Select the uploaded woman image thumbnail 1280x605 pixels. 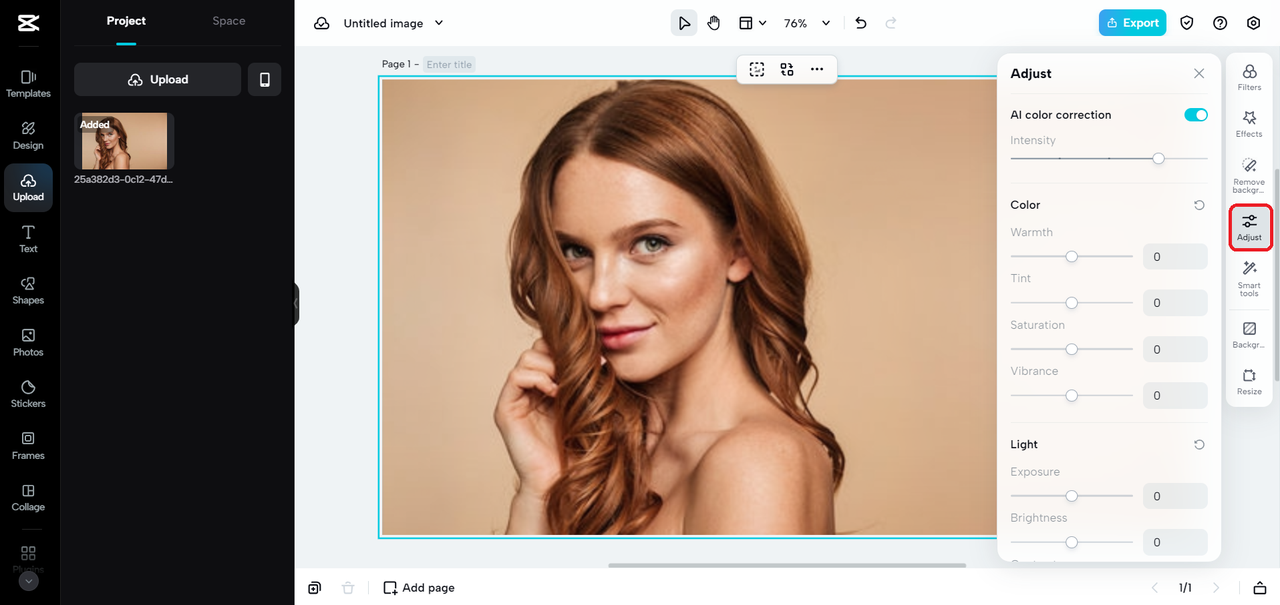(124, 141)
